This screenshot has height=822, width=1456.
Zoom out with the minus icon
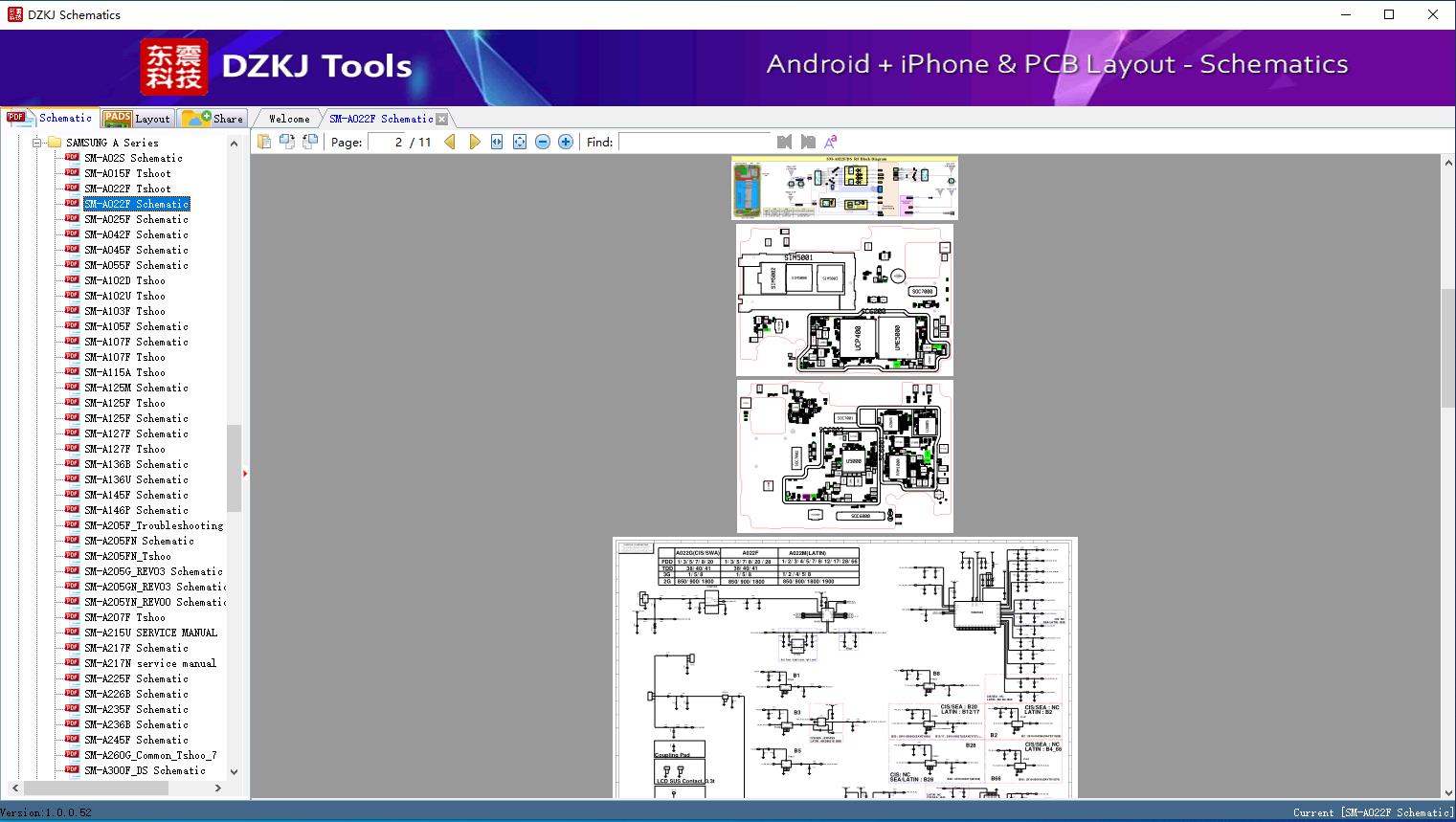click(x=543, y=142)
